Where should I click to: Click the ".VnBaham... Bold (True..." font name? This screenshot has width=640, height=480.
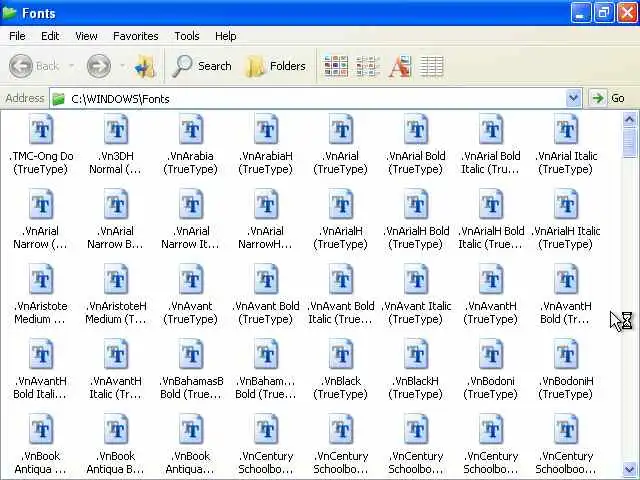(266, 388)
